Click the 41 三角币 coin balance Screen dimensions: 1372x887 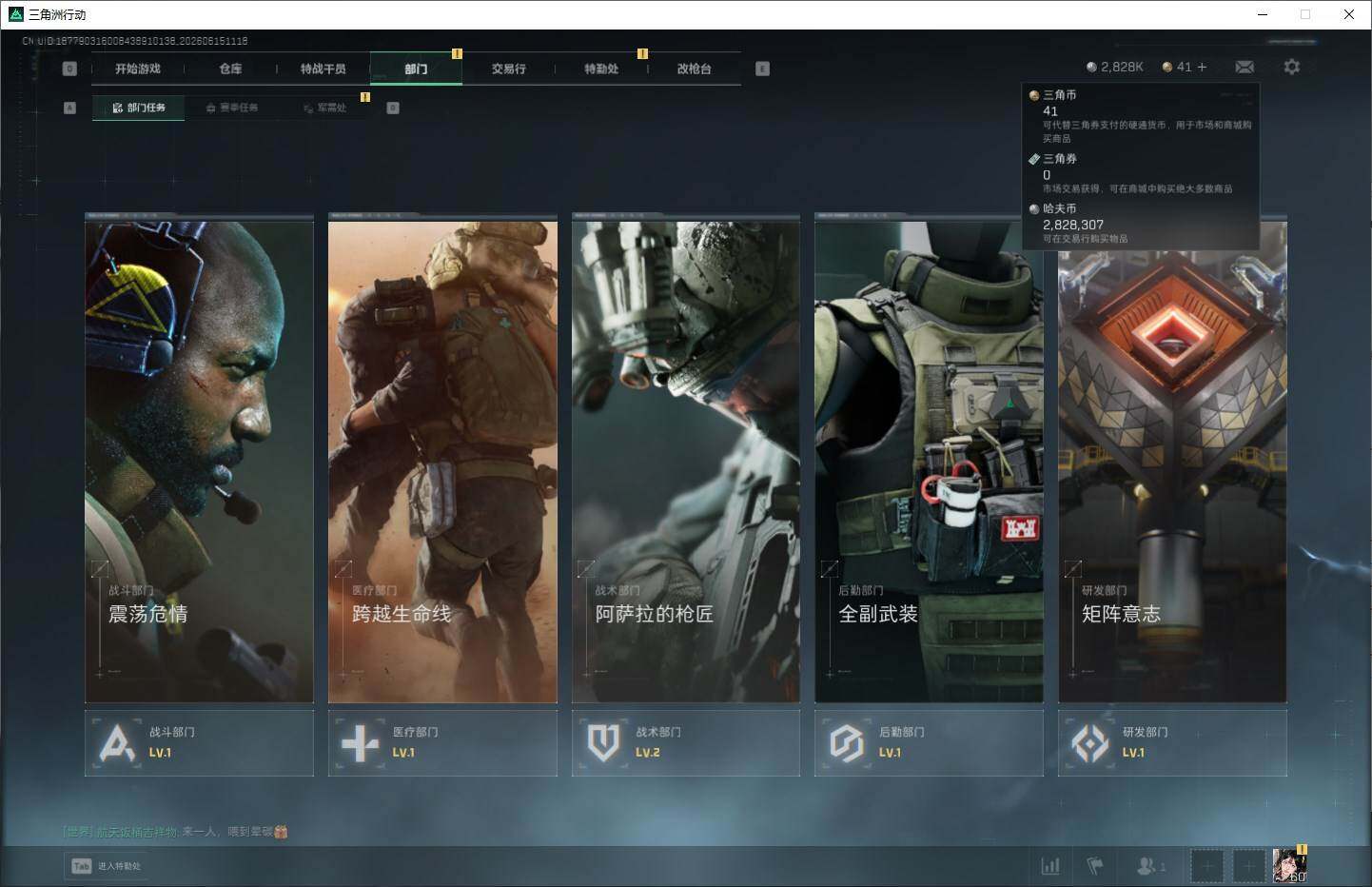tap(1177, 67)
